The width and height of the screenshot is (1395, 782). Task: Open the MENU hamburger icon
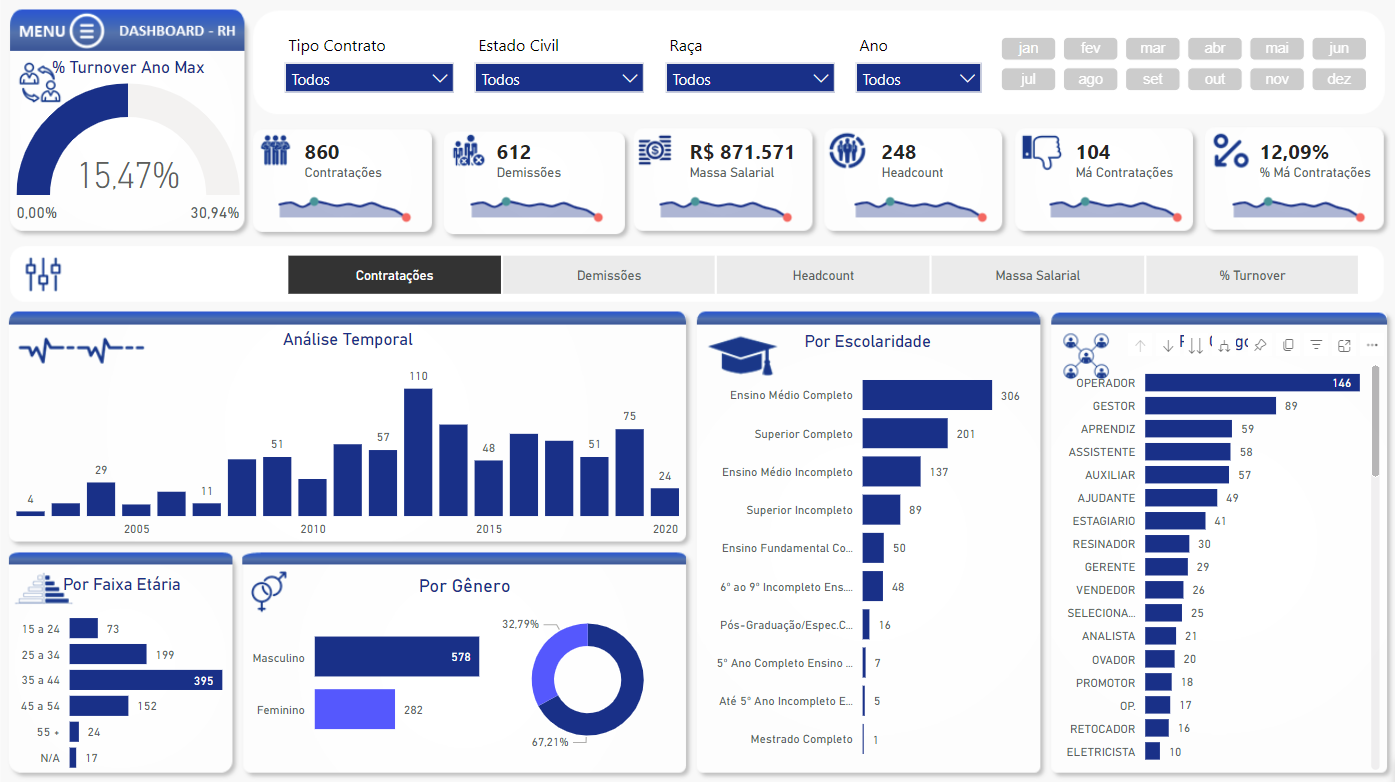click(87, 31)
